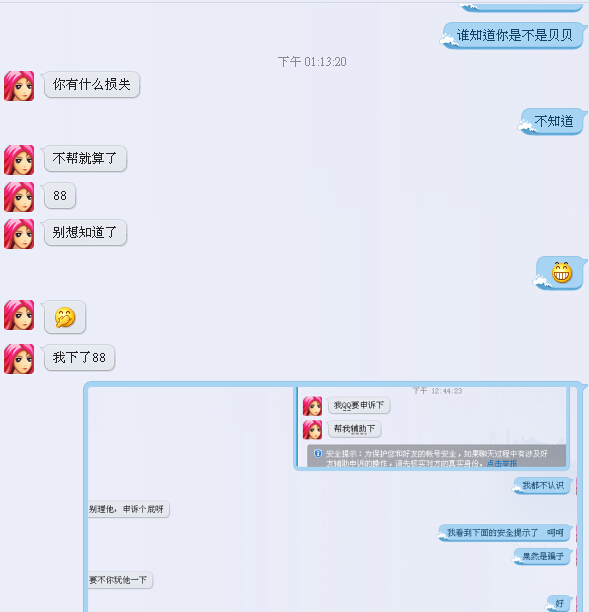This screenshot has height=612, width=589.
Task: Click the 下午 01:13:20 timestamp
Action: [312, 62]
